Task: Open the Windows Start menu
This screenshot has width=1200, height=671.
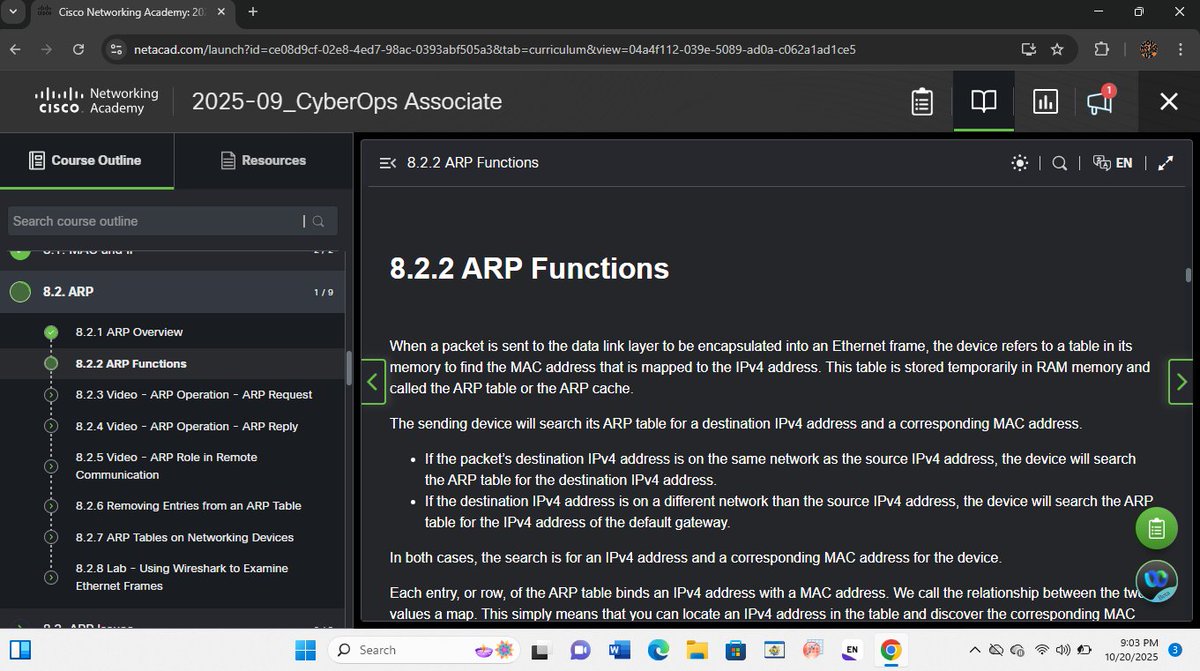Action: point(308,650)
